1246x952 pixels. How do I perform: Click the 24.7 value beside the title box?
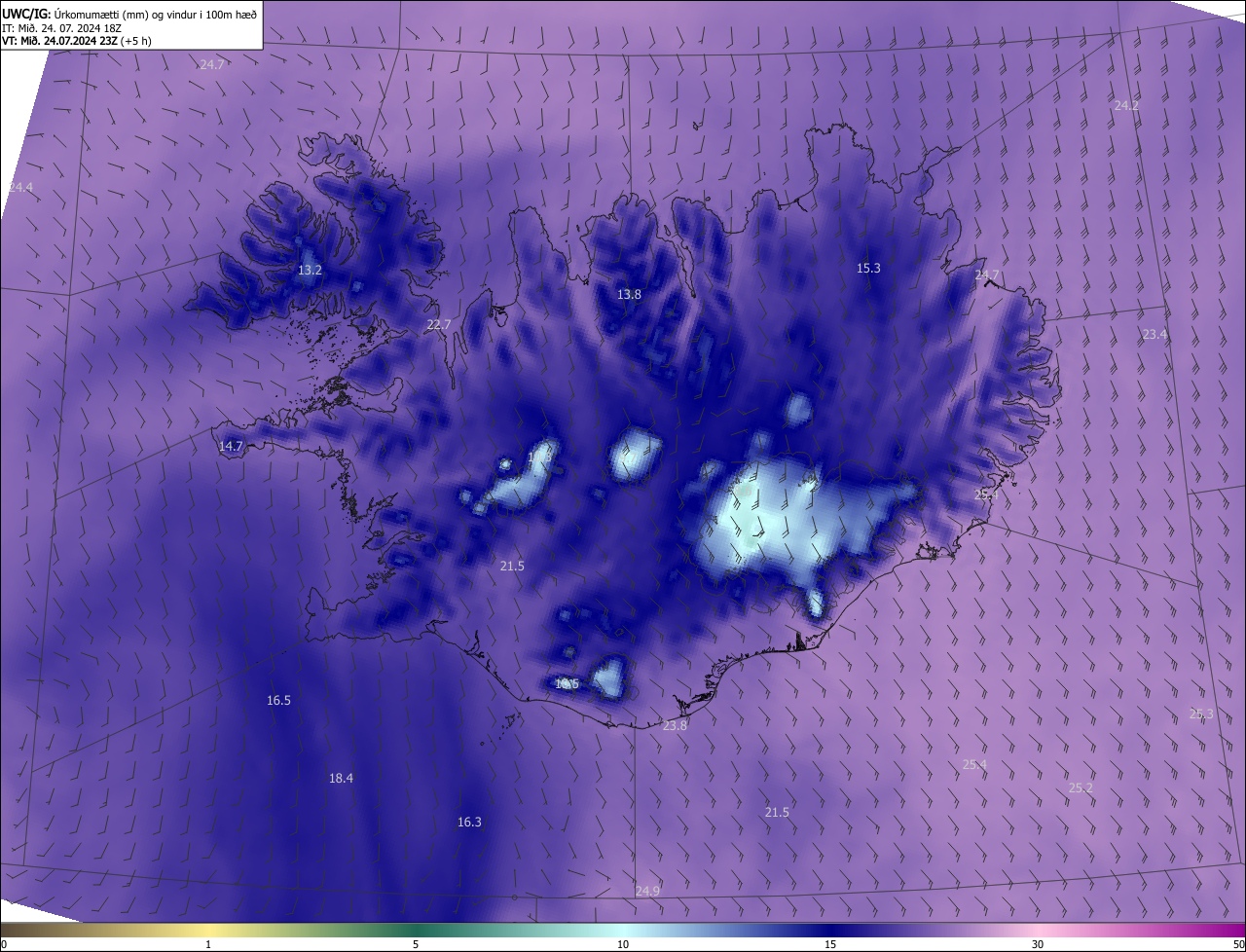coord(211,64)
